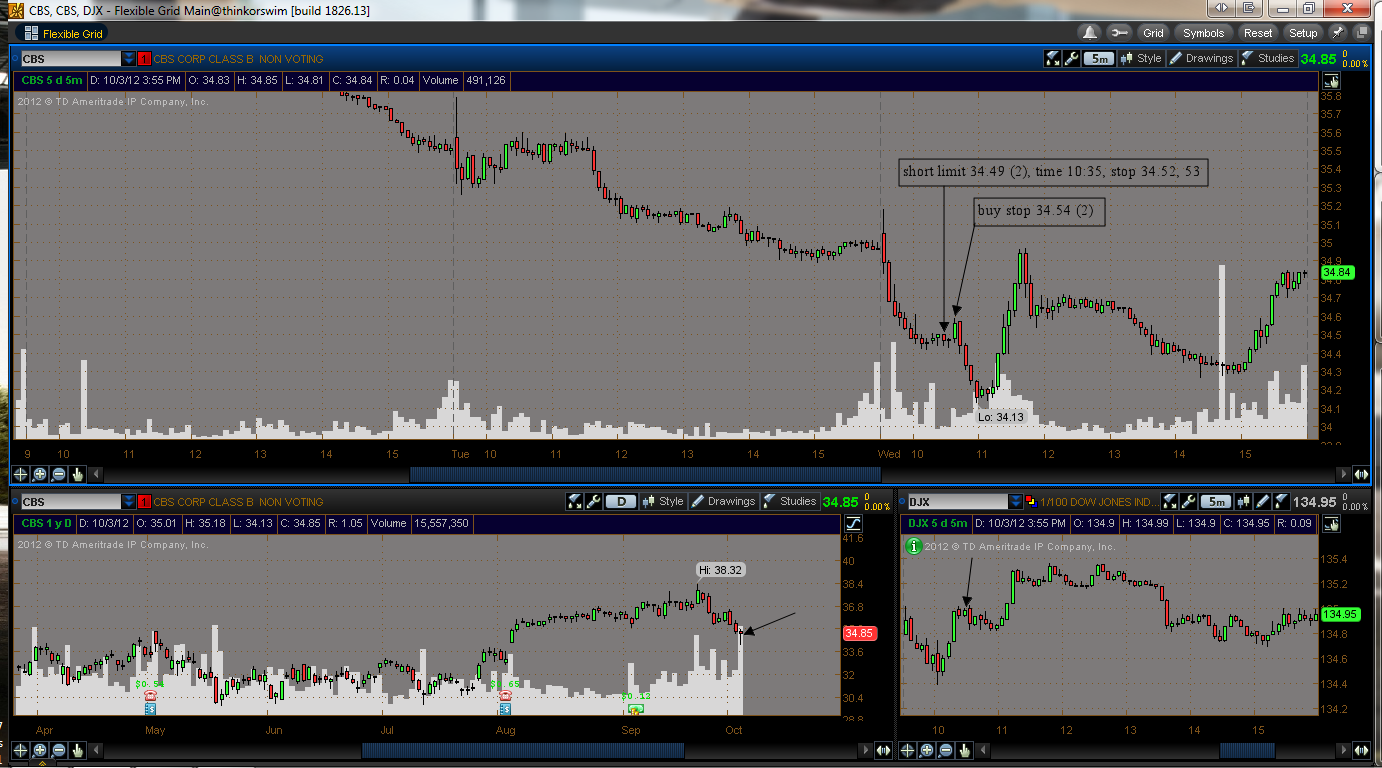Viewport: 1382px width, 768px height.
Task: Toggle 5m timeframe on top CBS chart
Action: pyautogui.click(x=1100, y=58)
